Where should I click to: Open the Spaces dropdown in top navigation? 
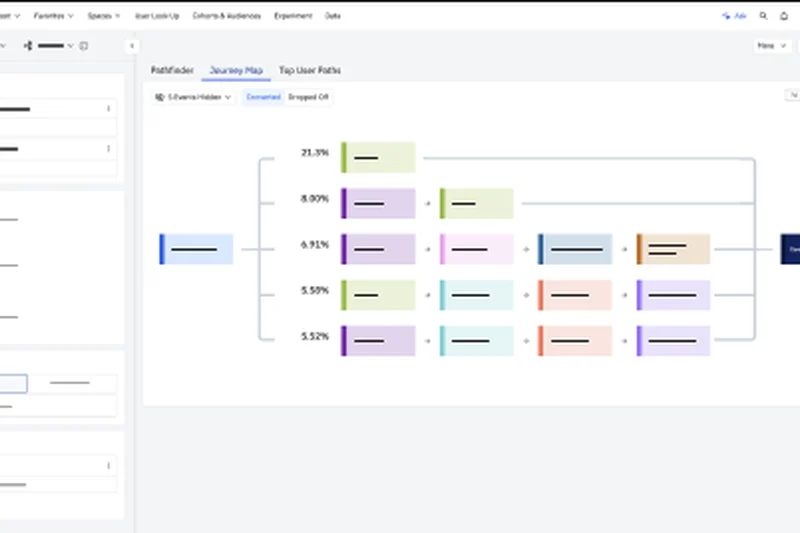103,16
